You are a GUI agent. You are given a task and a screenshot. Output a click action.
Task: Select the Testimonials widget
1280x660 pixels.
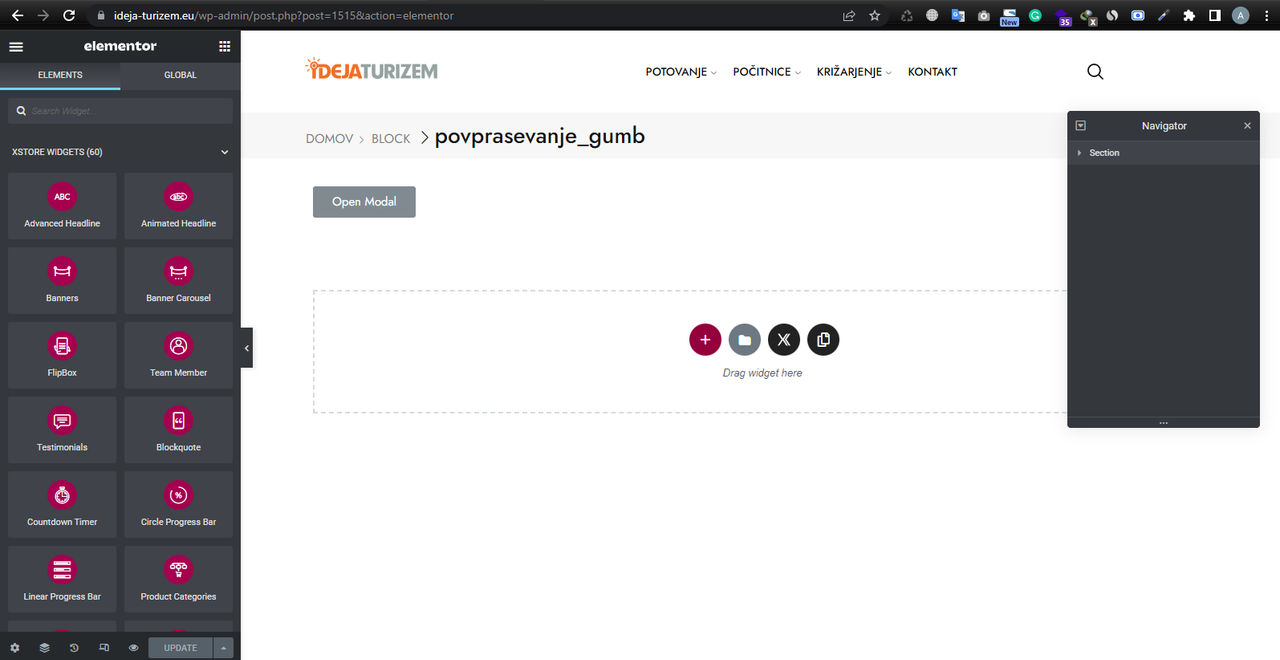click(62, 430)
